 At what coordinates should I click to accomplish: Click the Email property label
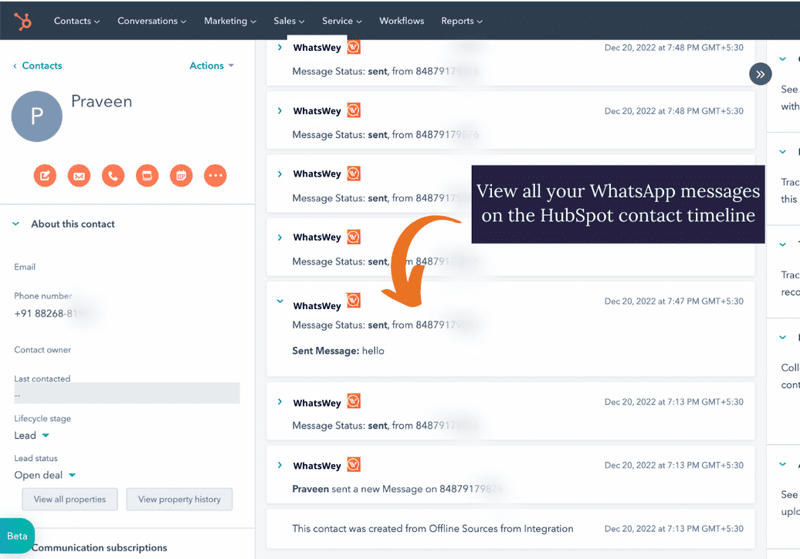tap(25, 267)
